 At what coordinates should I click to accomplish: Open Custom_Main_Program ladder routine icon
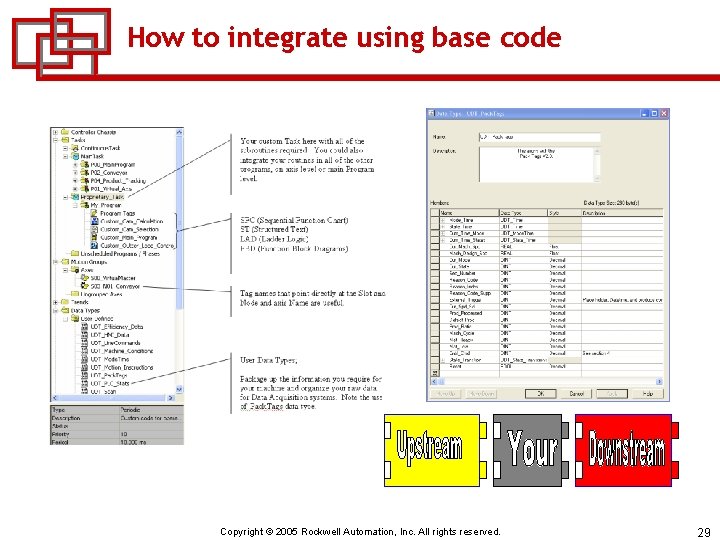94,237
